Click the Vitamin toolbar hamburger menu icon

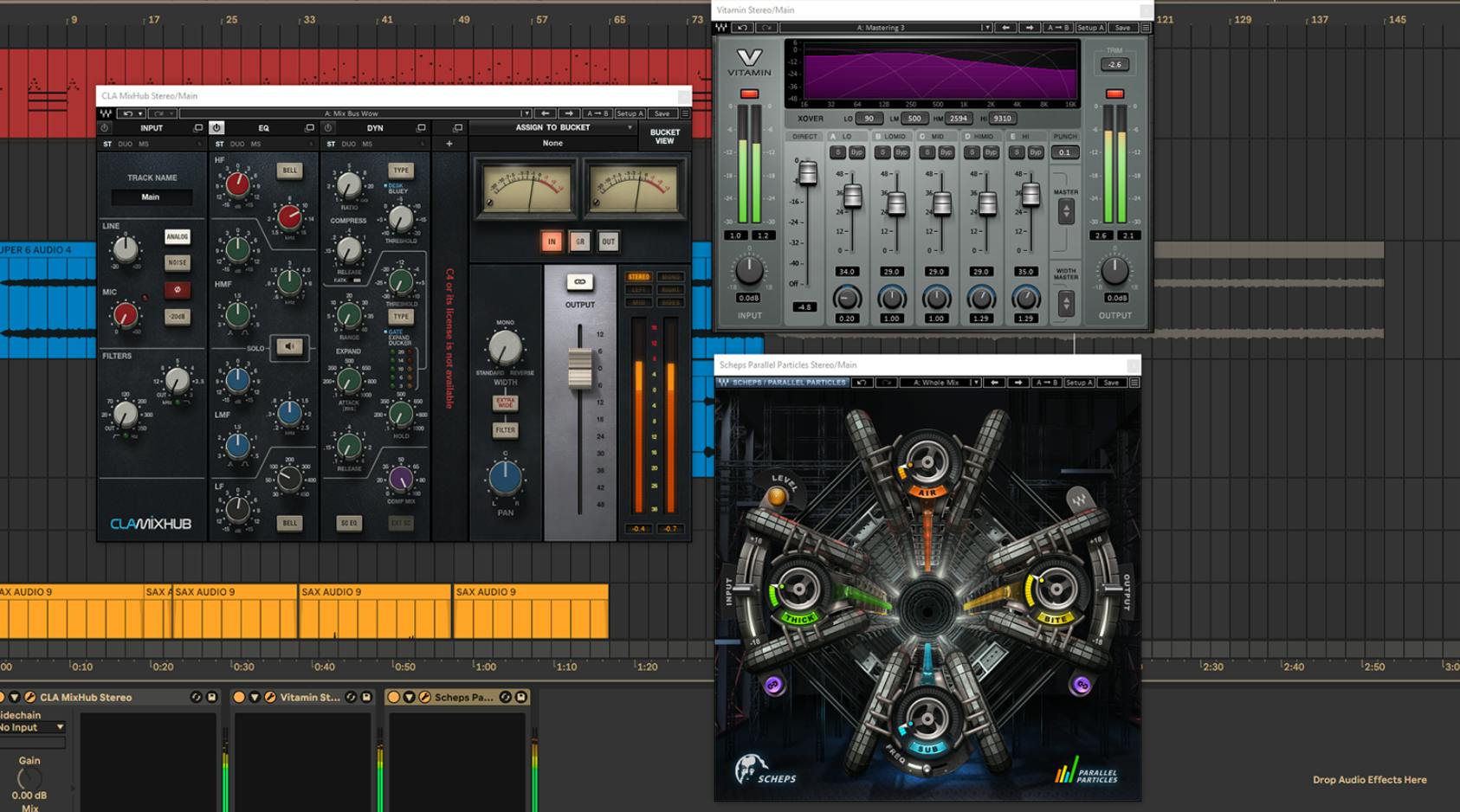1146,28
